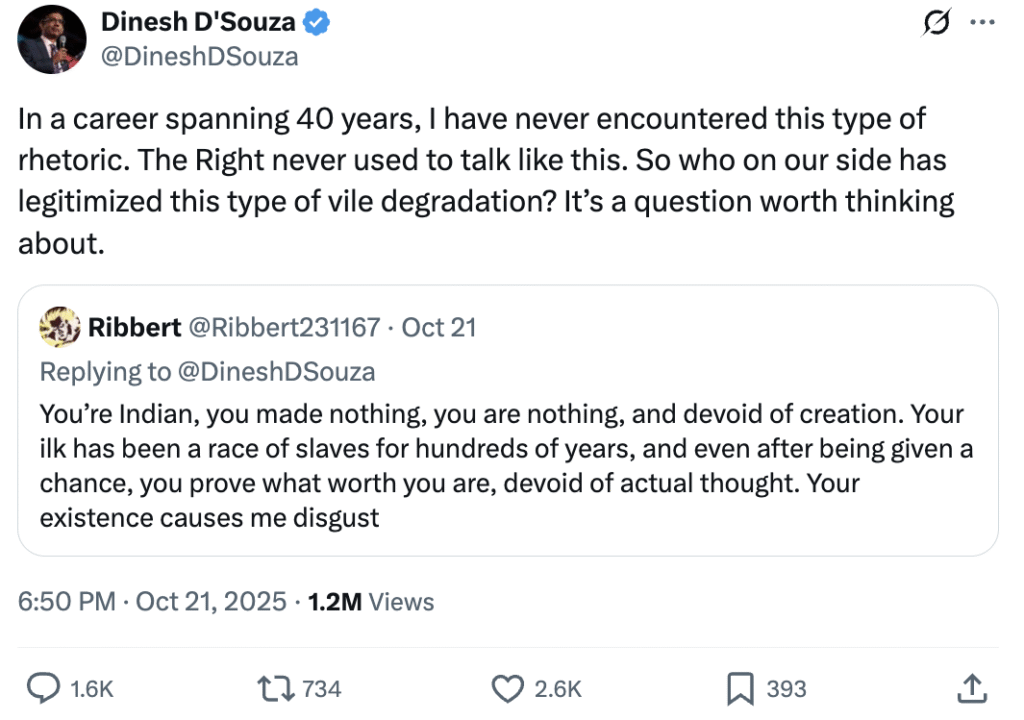Click the @DineshDSouza mention in Replying to
This screenshot has height=720, width=1024.
(x=277, y=372)
